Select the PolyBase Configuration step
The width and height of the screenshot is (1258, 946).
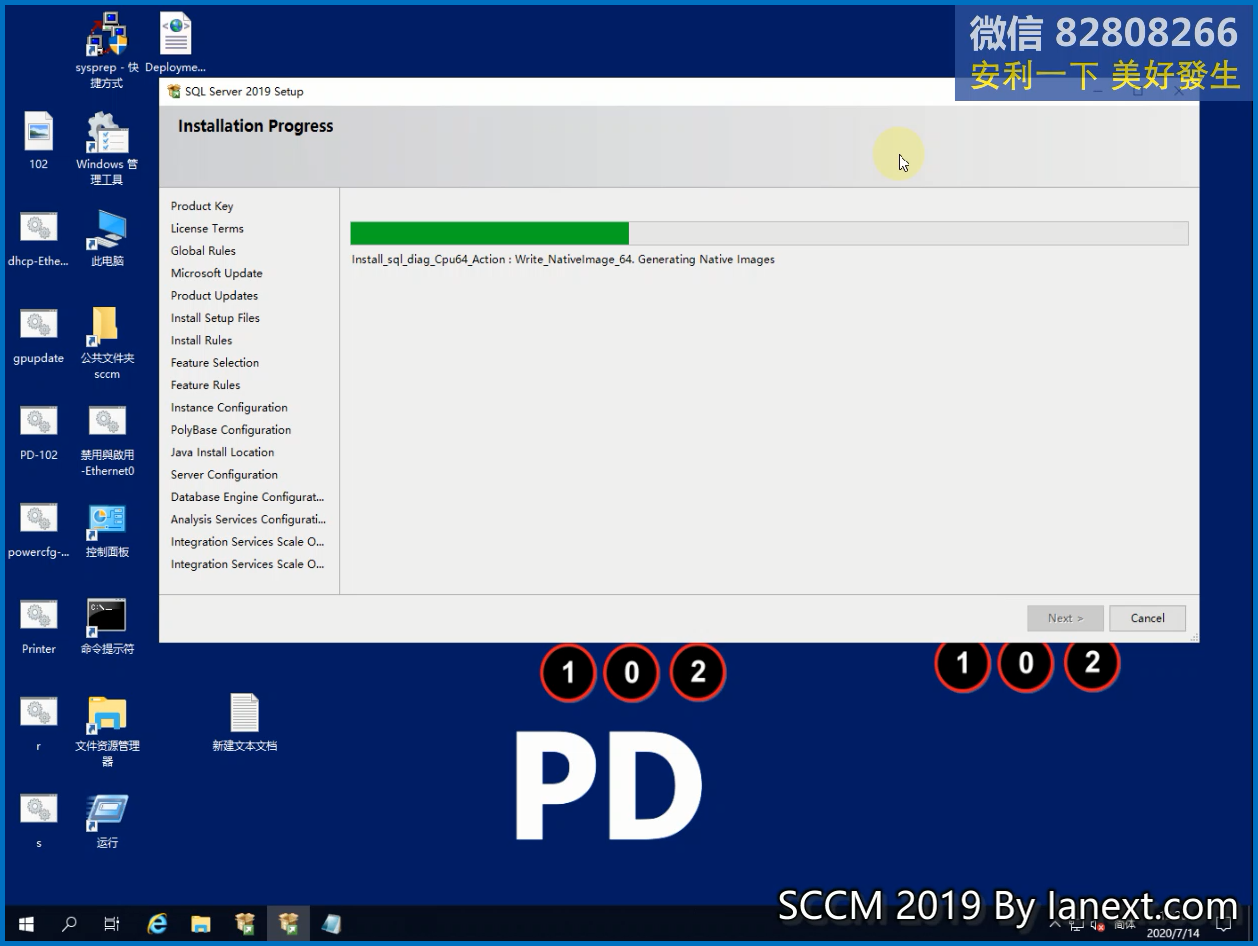(x=231, y=430)
